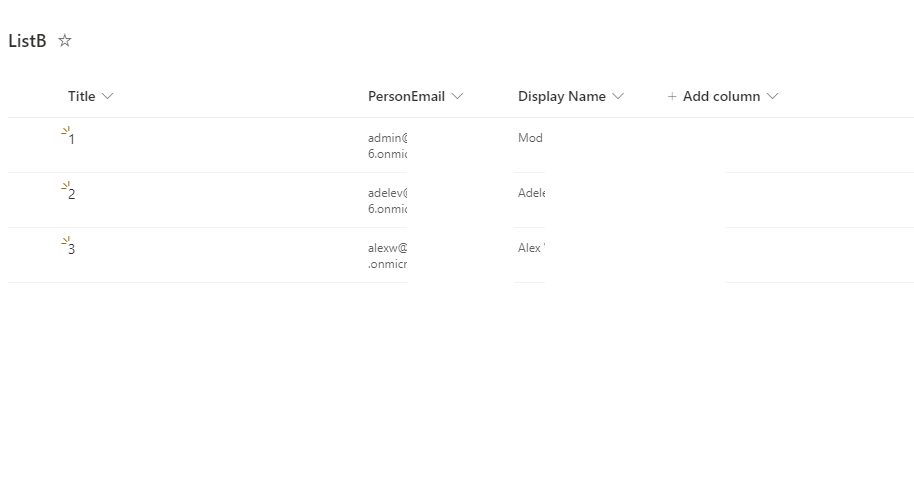914x492 pixels.
Task: Favorite ListB with the star icon
Action: click(65, 41)
